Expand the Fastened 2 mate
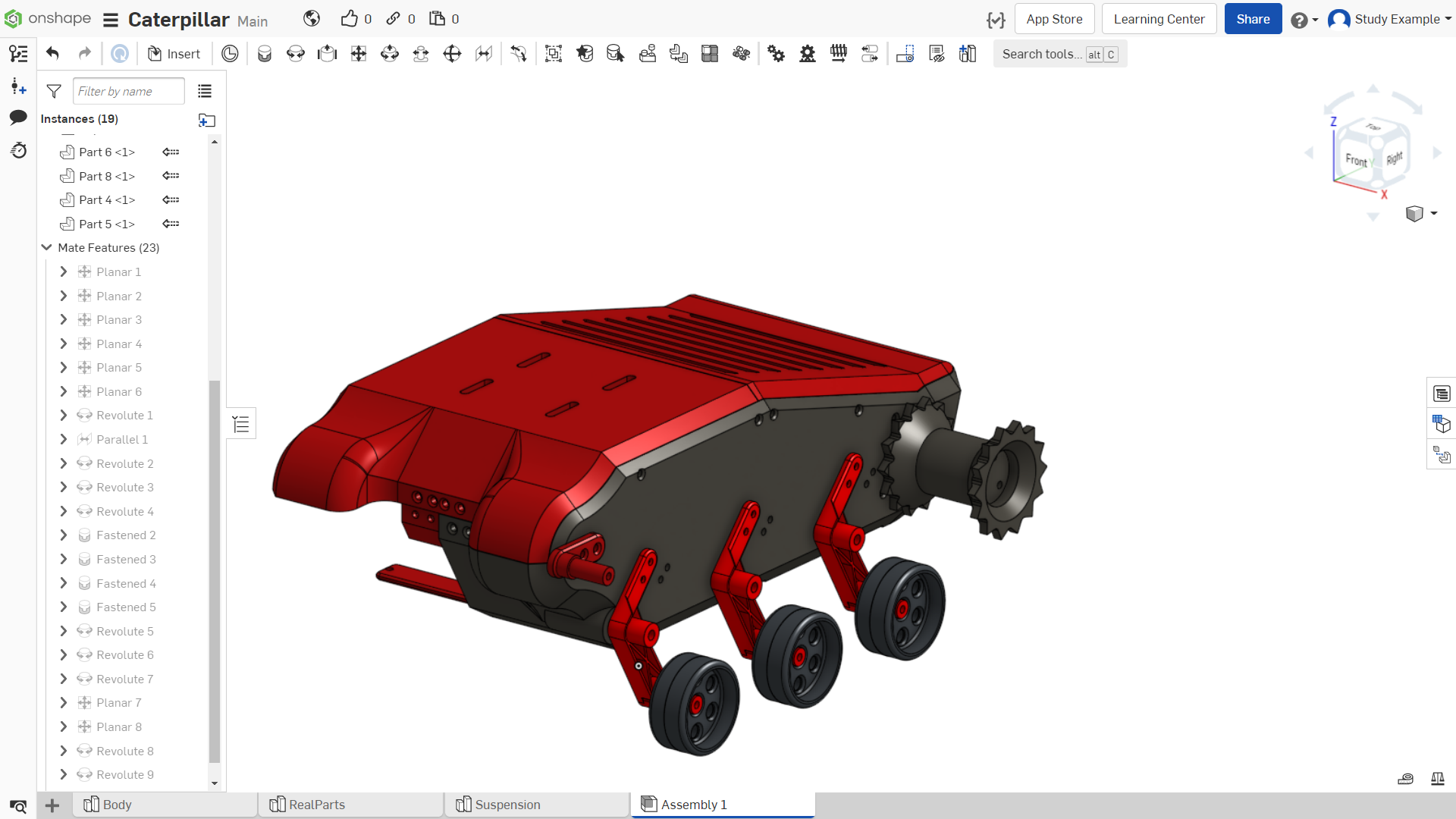Image resolution: width=1456 pixels, height=819 pixels. click(64, 535)
